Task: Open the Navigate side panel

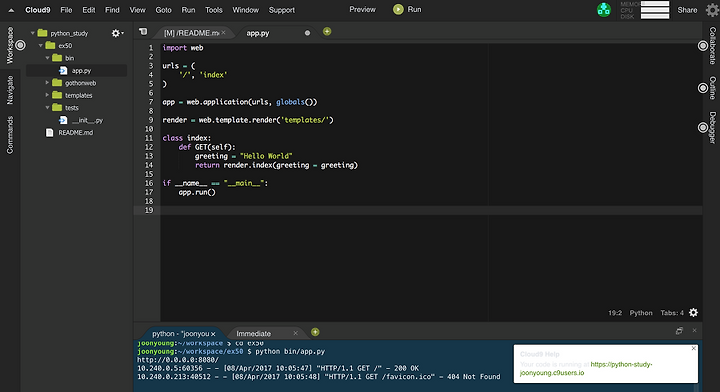Action: click(x=10, y=90)
